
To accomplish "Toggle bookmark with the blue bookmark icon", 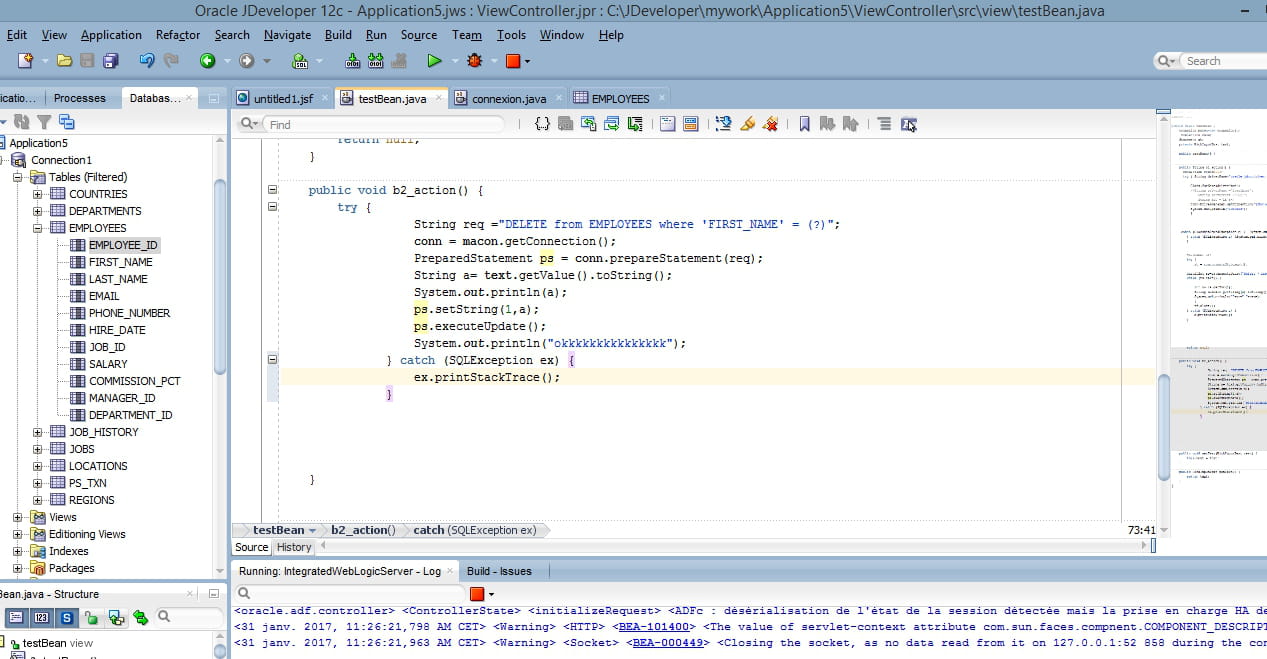I will (x=804, y=124).
